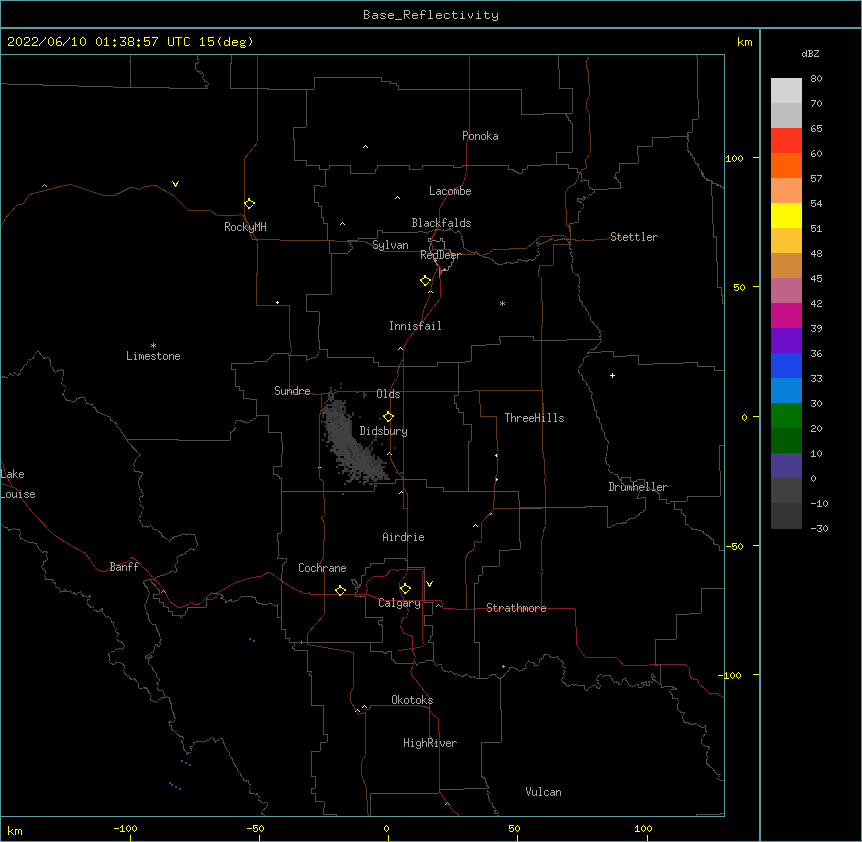This screenshot has height=842, width=862.
Task: Click the Limestone label
Action: pos(153,356)
